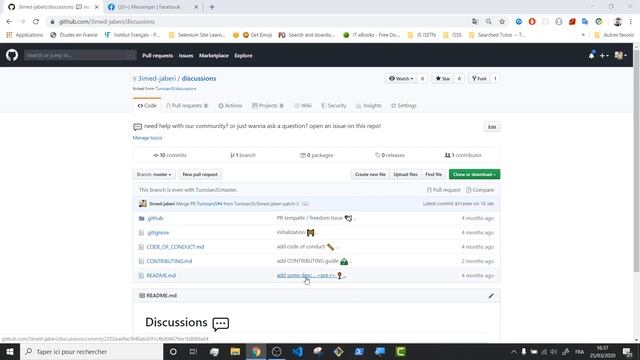Open Explore in the top nav
The image size is (640, 360).
243,56
